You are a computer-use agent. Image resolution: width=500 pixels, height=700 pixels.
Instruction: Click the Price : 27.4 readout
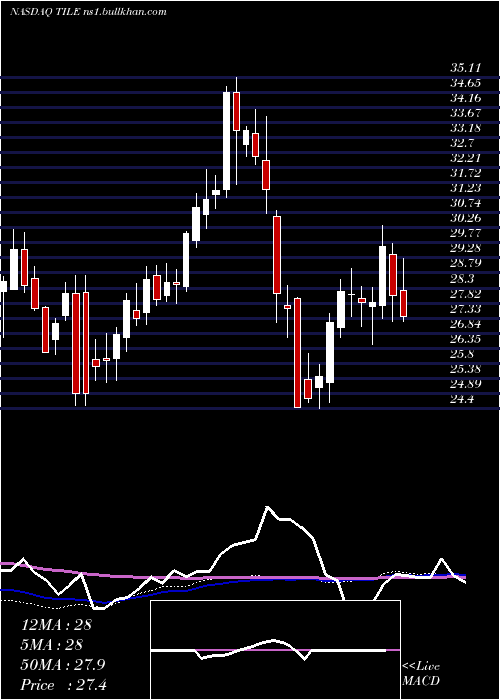64,685
